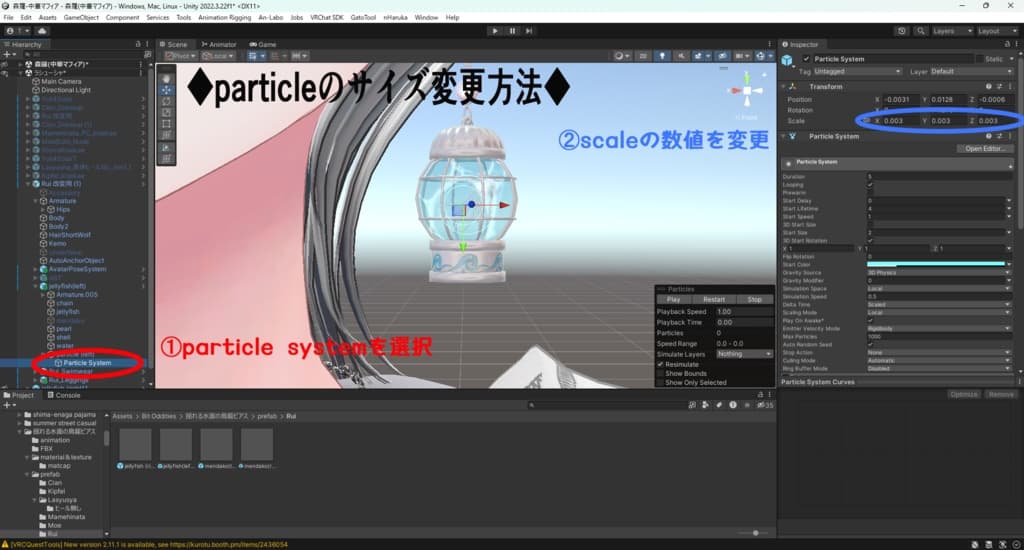Open Transform component preset settings icon
Viewport: 1024px width, 550px height.
pyautogui.click(x=999, y=86)
